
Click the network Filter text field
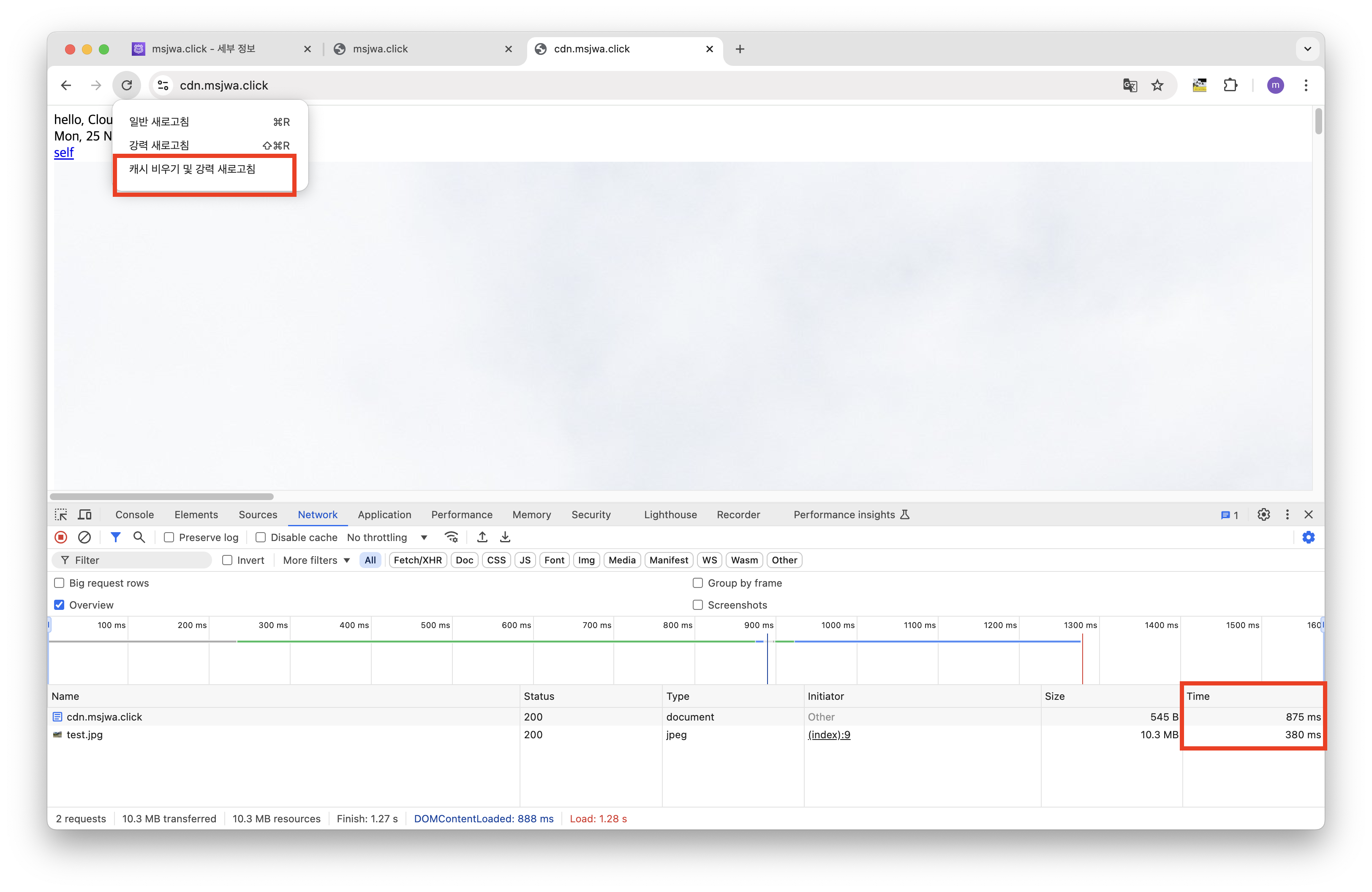139,560
